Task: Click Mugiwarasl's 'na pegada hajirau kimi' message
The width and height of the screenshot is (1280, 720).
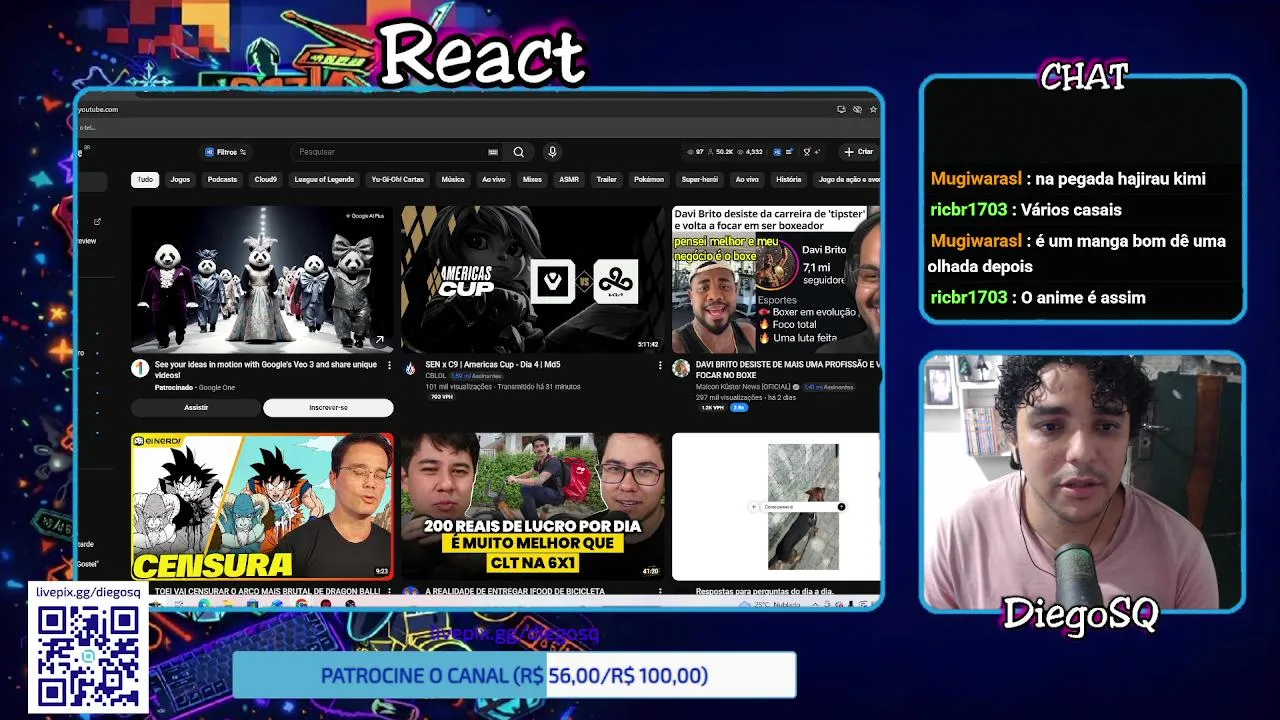Action: point(1068,179)
